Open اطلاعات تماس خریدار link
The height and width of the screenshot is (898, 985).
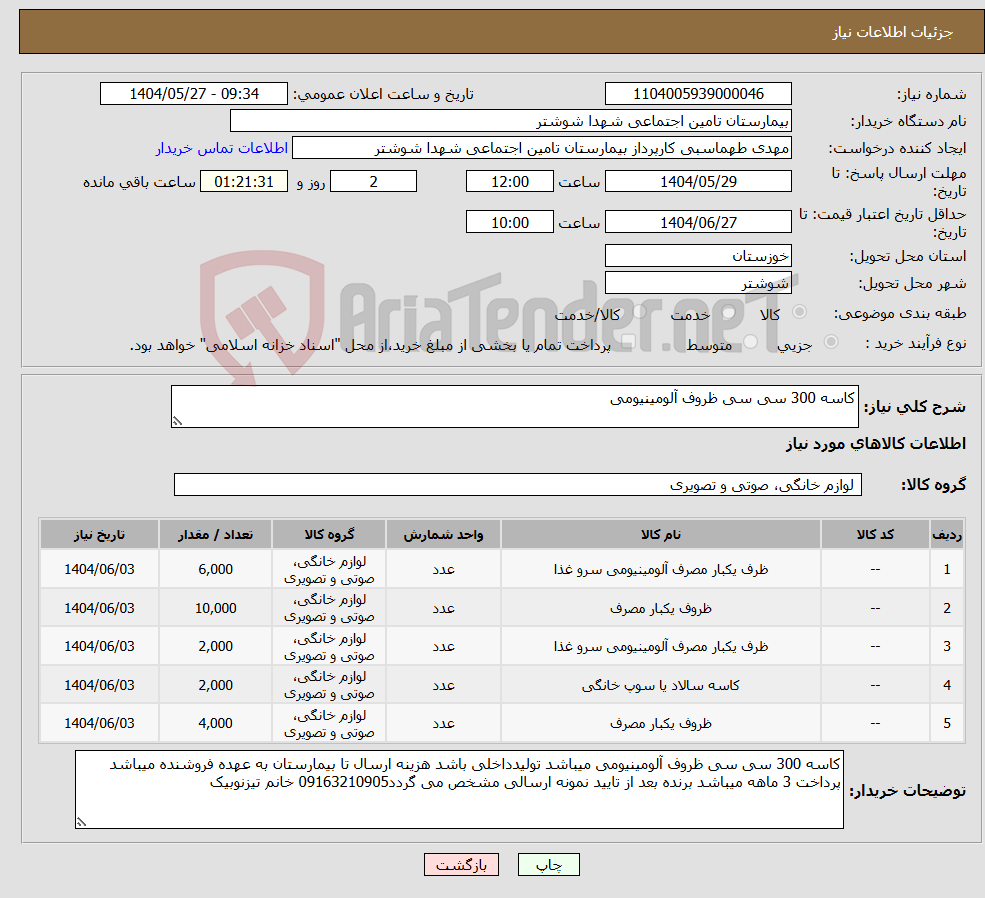(x=222, y=148)
